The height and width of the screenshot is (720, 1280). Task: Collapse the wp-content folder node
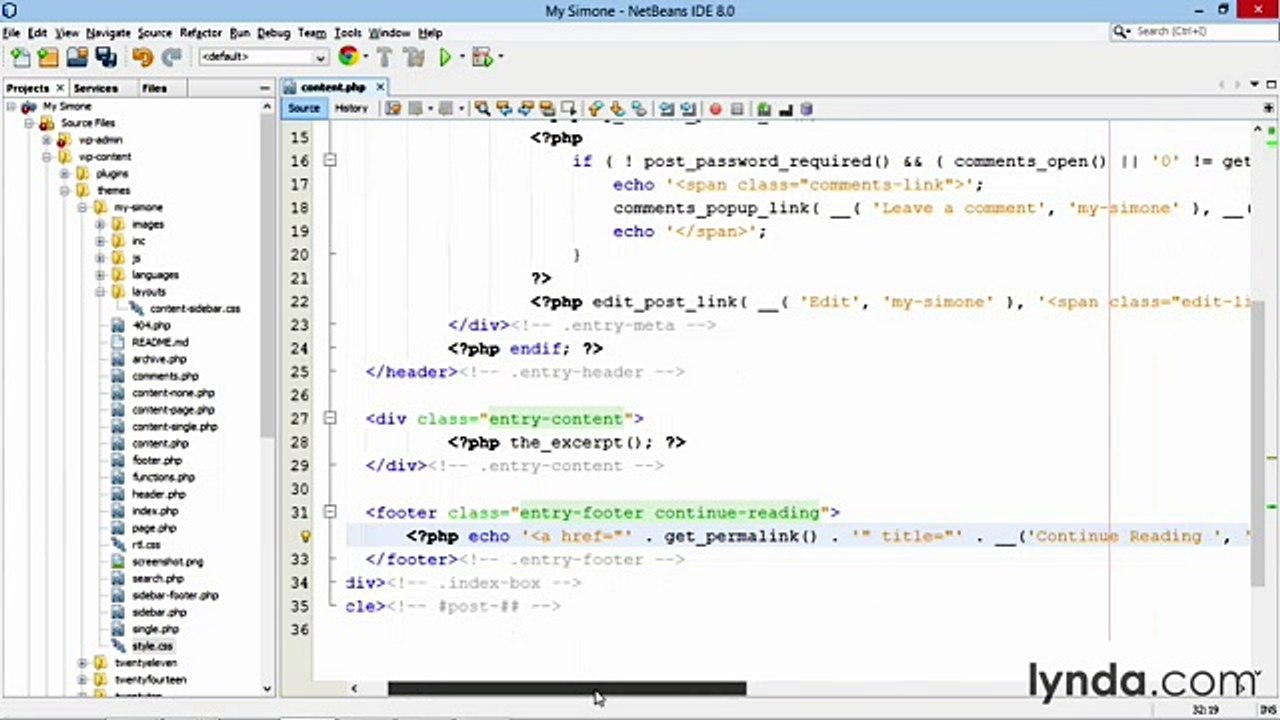point(47,157)
